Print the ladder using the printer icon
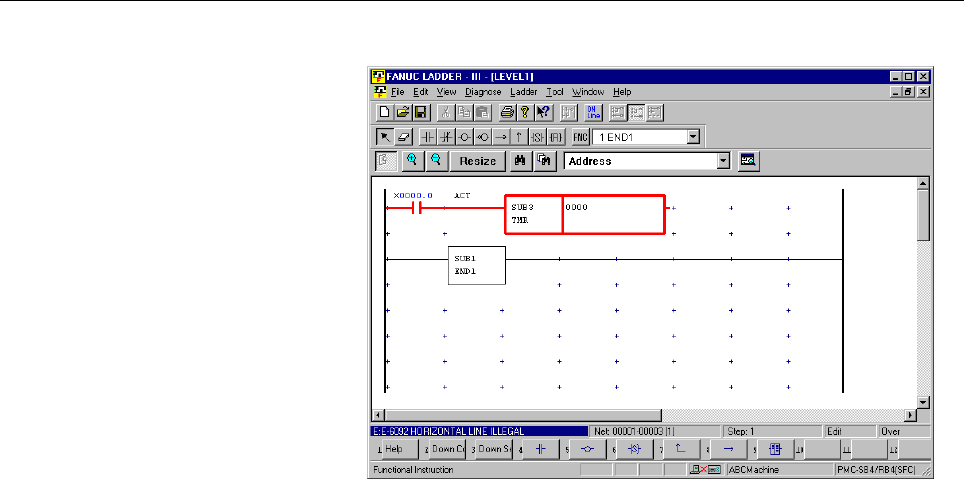The height and width of the screenshot is (479, 964). 507,112
